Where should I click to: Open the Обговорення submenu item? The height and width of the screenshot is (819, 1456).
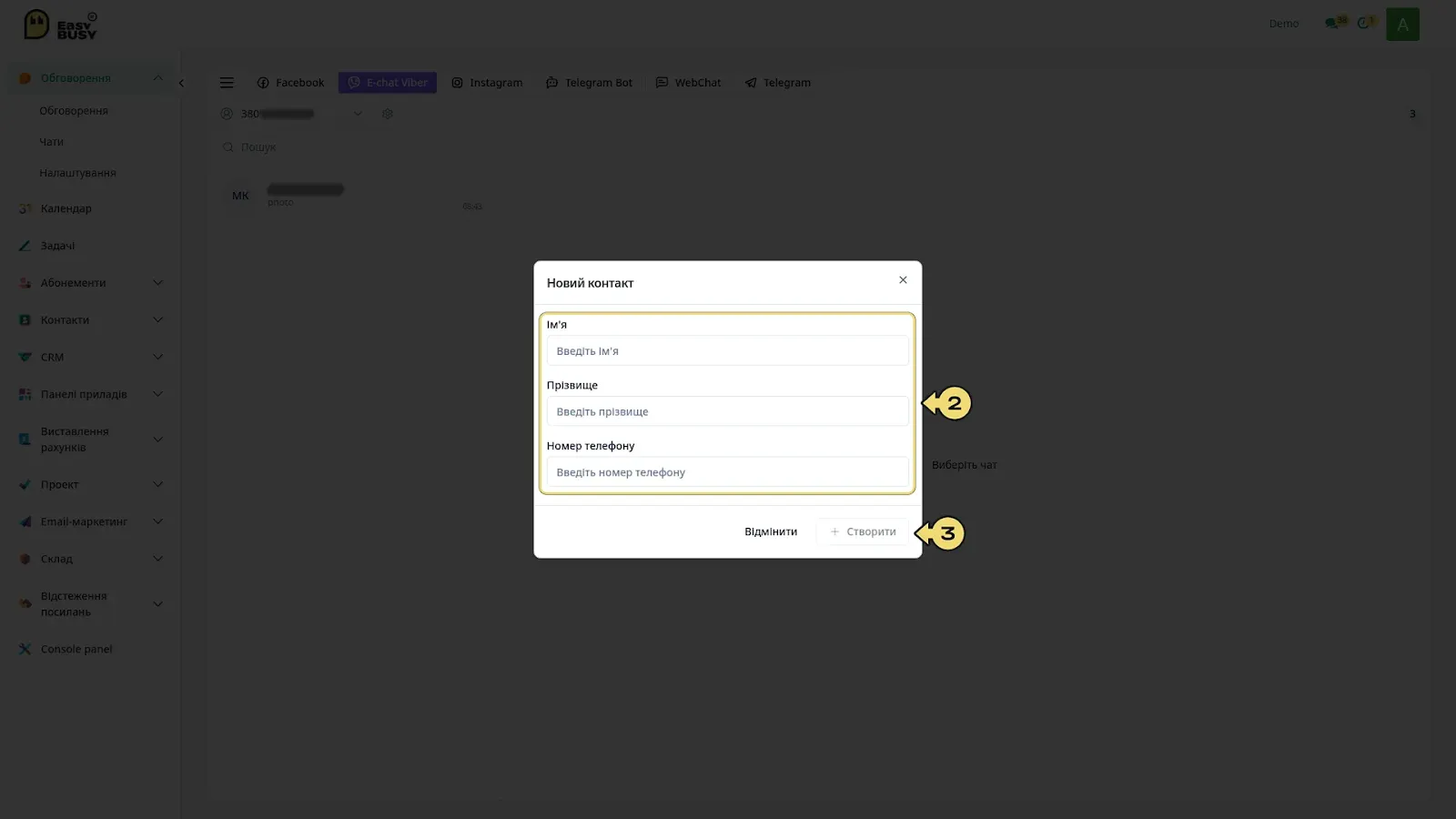click(x=74, y=111)
